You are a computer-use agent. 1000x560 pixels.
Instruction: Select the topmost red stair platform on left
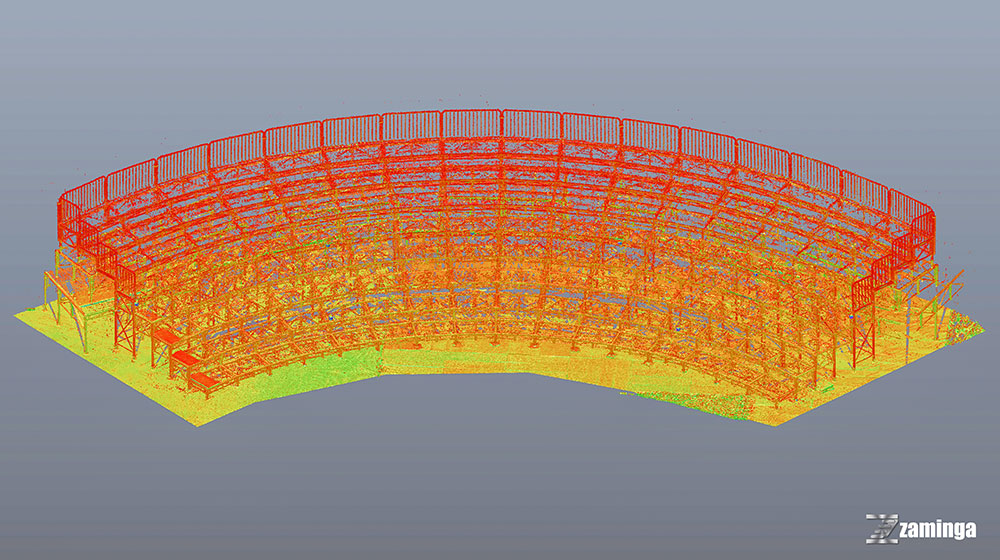[x=164, y=337]
